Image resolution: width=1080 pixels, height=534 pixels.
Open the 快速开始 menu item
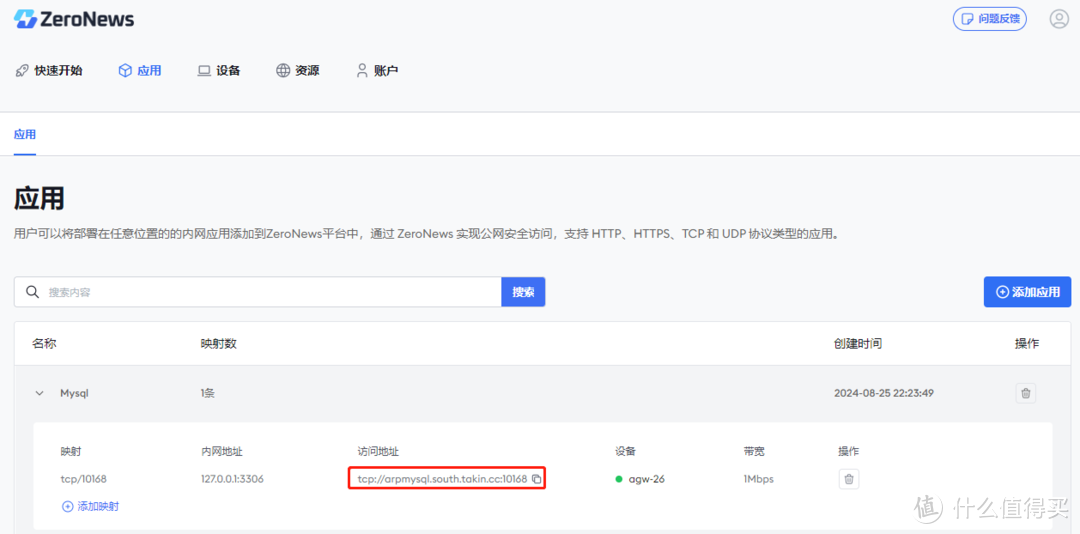pyautogui.click(x=48, y=70)
